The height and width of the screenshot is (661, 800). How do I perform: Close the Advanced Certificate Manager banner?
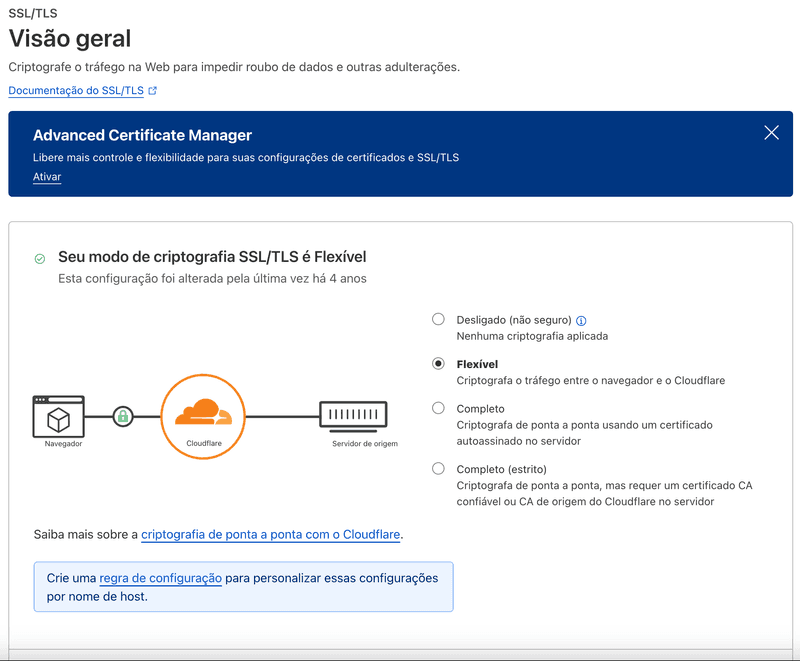771,133
